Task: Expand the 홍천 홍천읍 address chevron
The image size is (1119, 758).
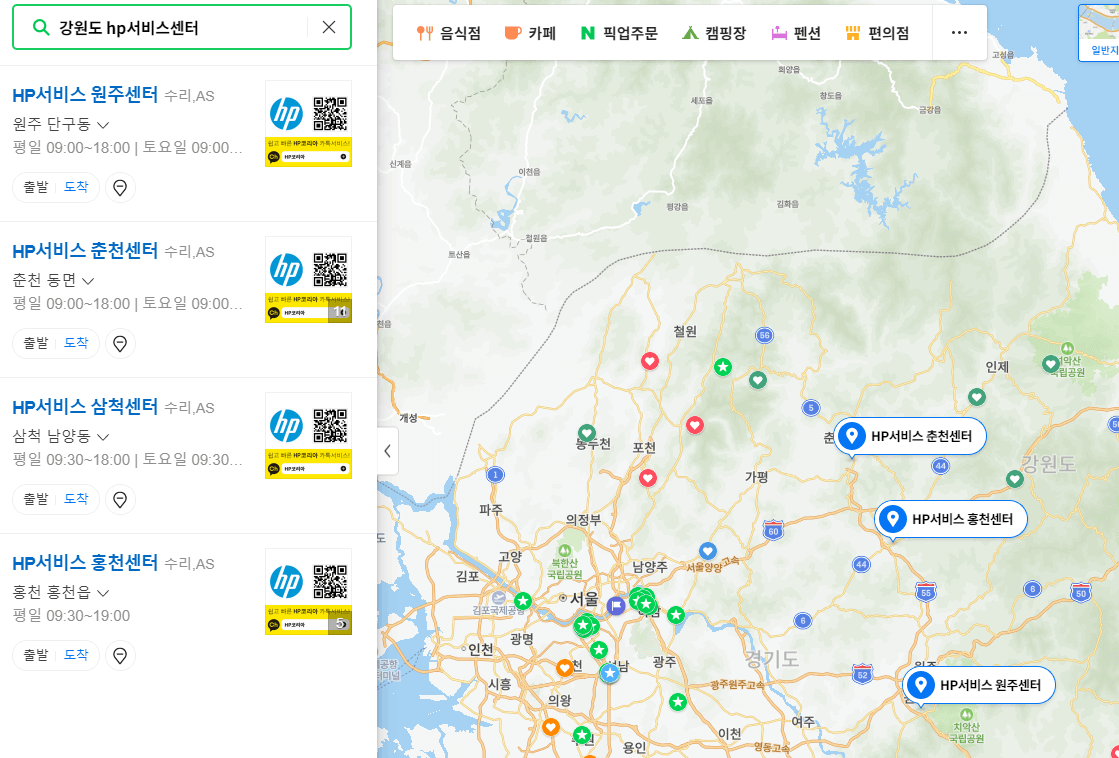Action: click(x=103, y=593)
